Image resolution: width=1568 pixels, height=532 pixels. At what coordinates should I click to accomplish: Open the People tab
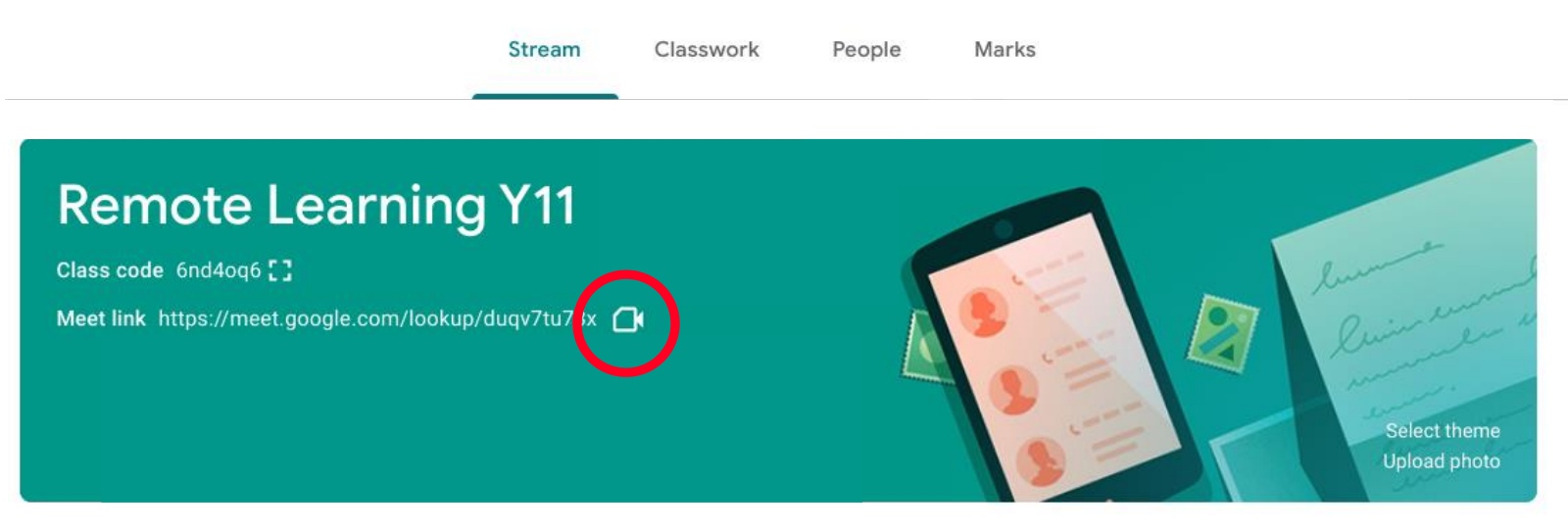[x=866, y=49]
